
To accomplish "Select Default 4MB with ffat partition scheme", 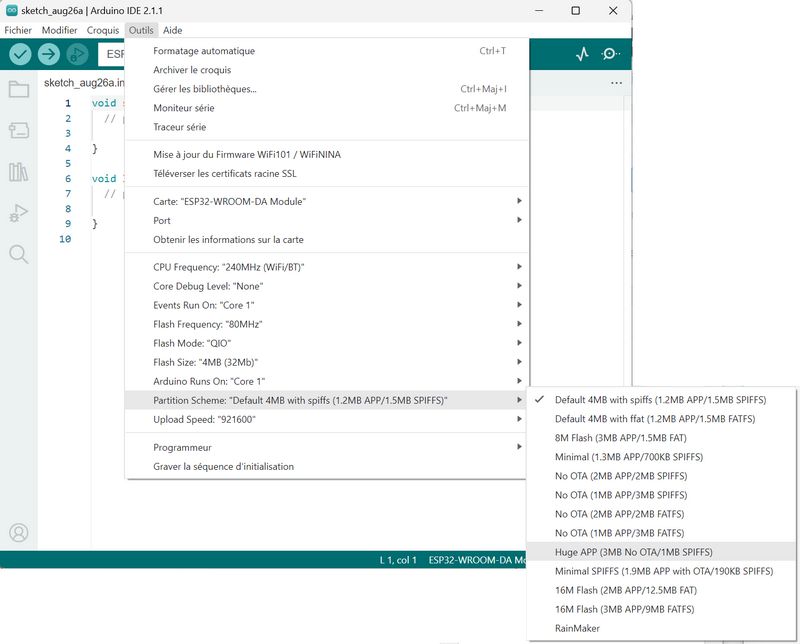I will point(661,419).
